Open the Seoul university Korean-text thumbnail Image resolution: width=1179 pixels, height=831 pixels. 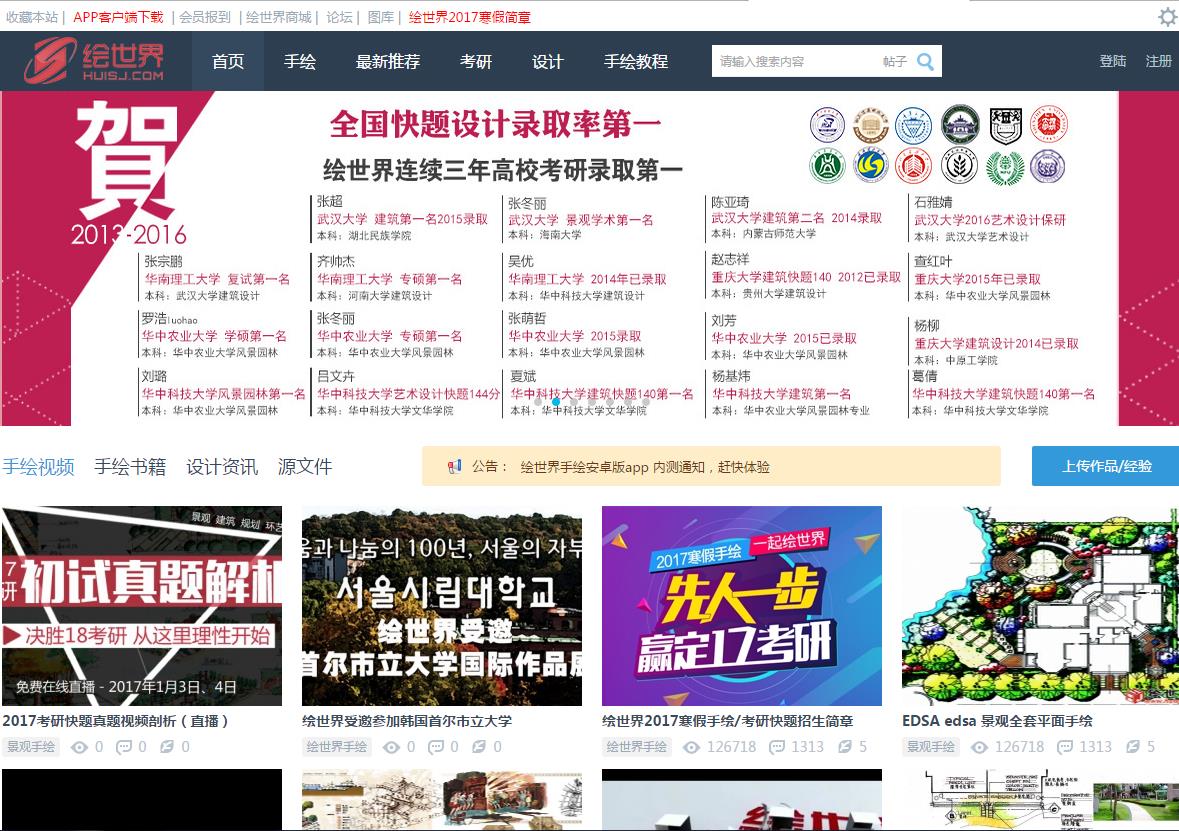tap(442, 606)
